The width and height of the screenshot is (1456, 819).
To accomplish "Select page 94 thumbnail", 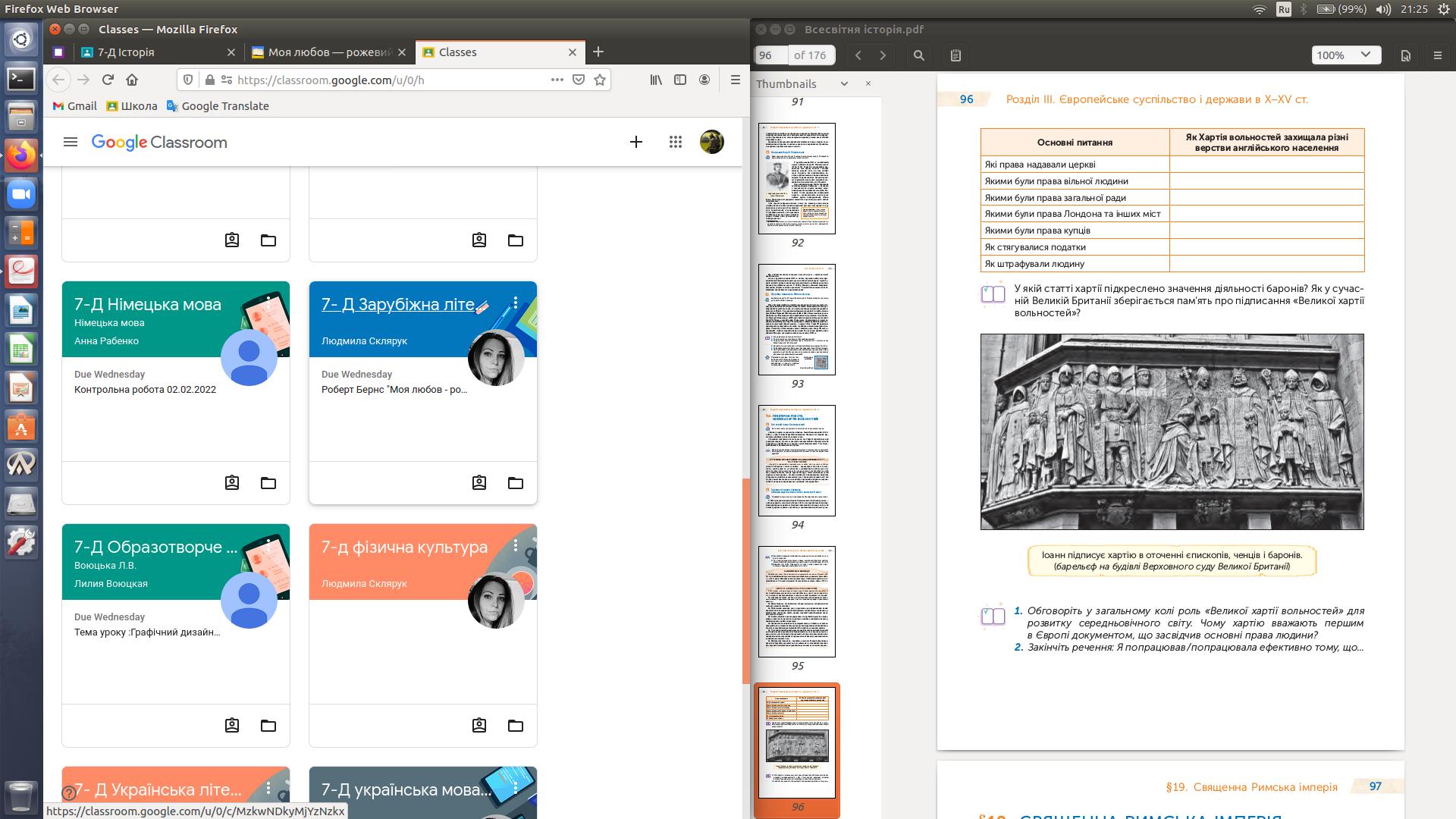I will coord(796,460).
